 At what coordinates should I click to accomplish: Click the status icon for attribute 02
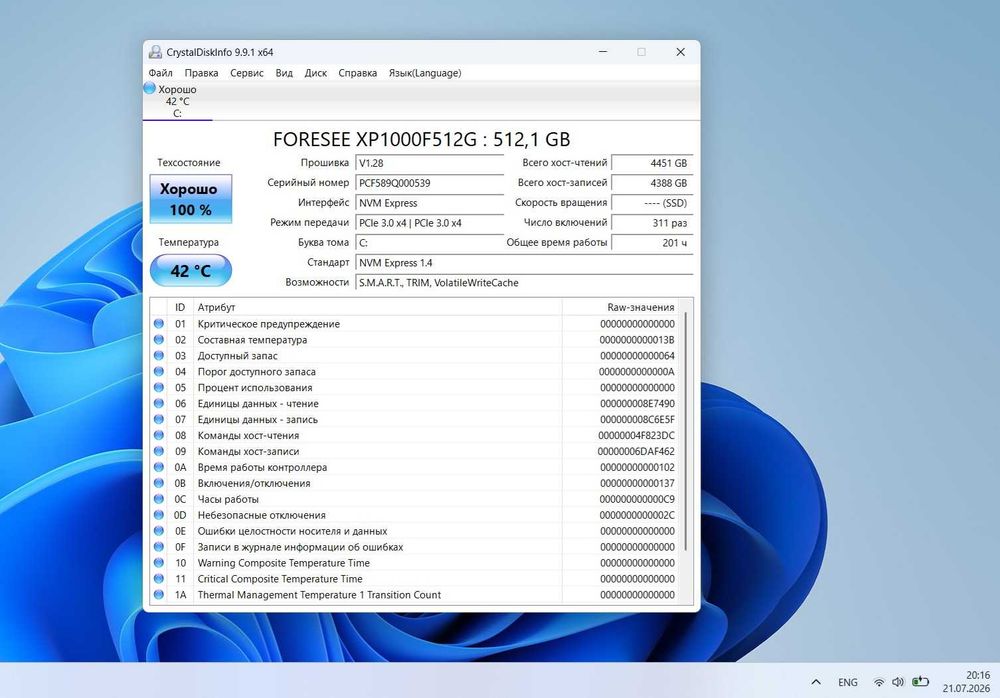click(159, 339)
